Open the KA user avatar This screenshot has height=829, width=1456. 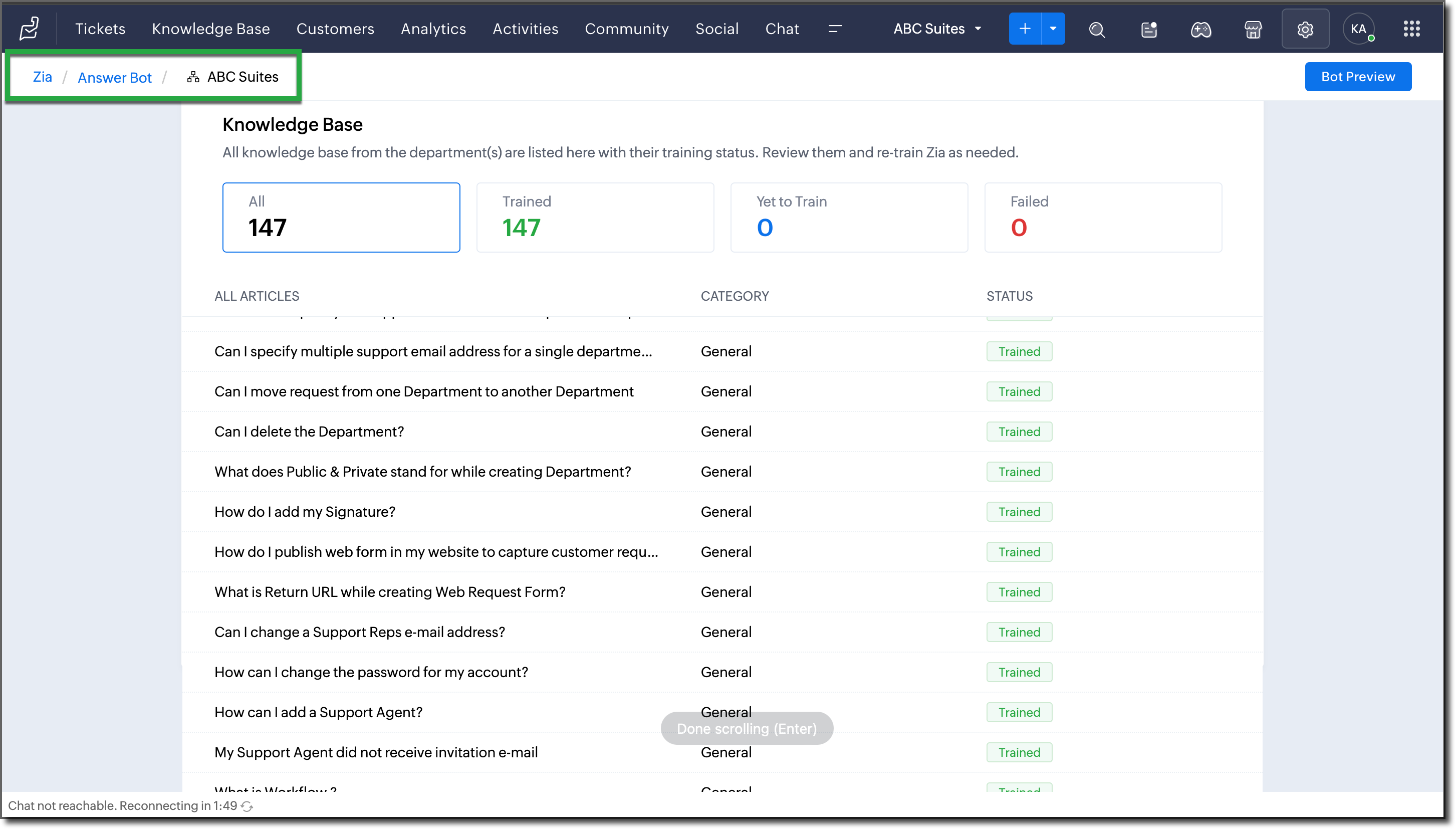click(x=1358, y=29)
